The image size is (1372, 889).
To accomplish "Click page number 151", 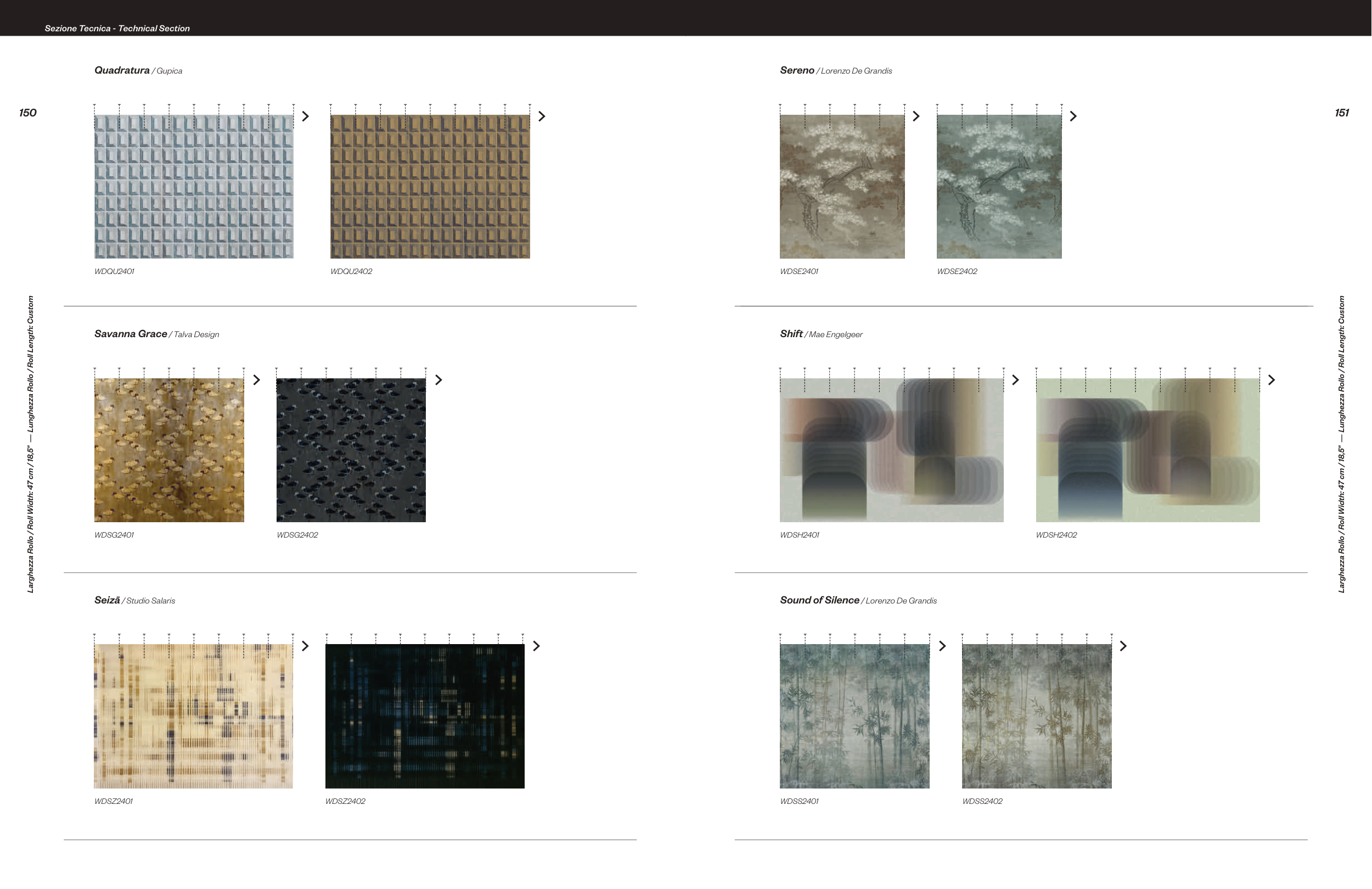I will (1341, 113).
